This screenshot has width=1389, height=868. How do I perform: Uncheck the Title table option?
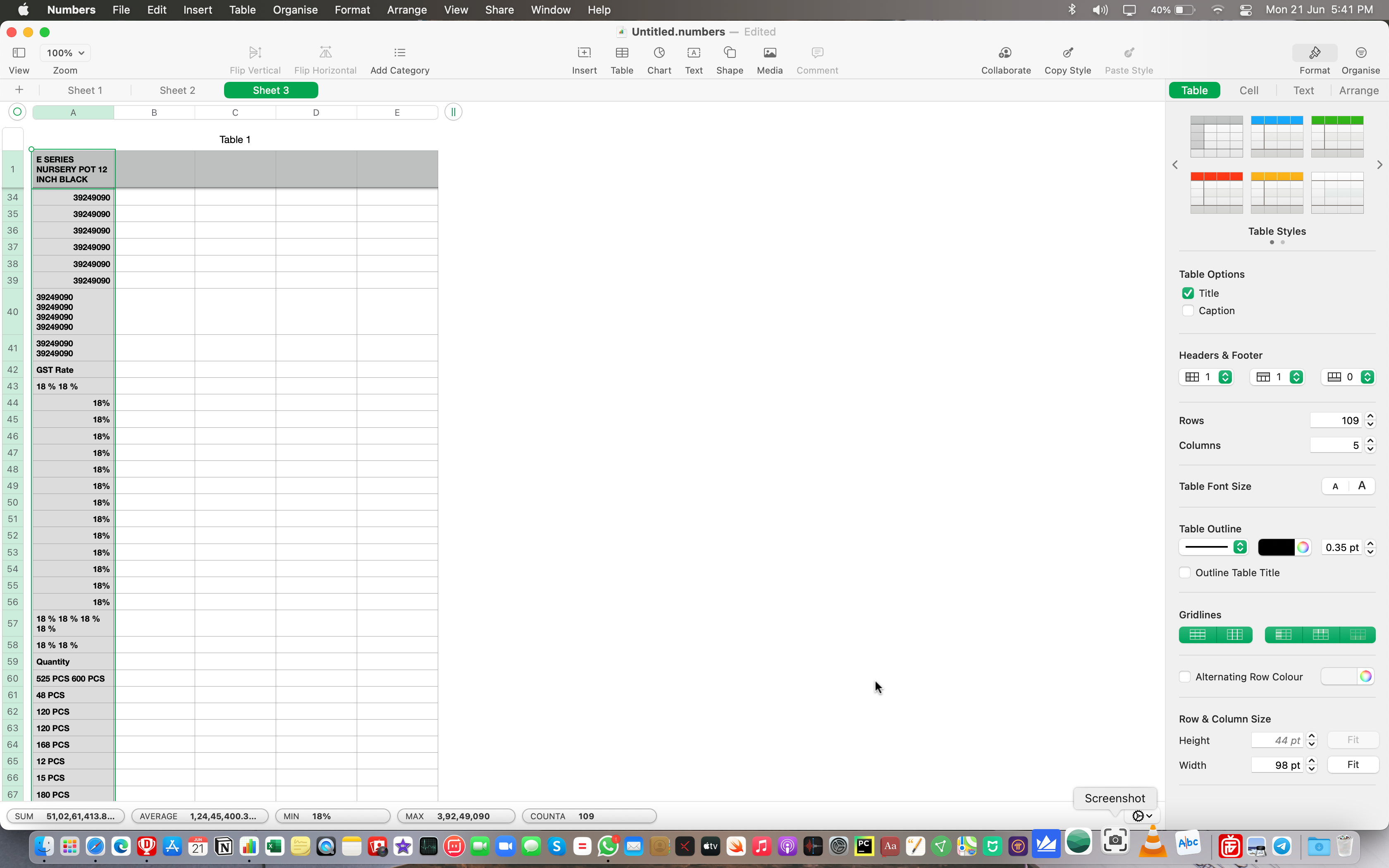click(1188, 293)
